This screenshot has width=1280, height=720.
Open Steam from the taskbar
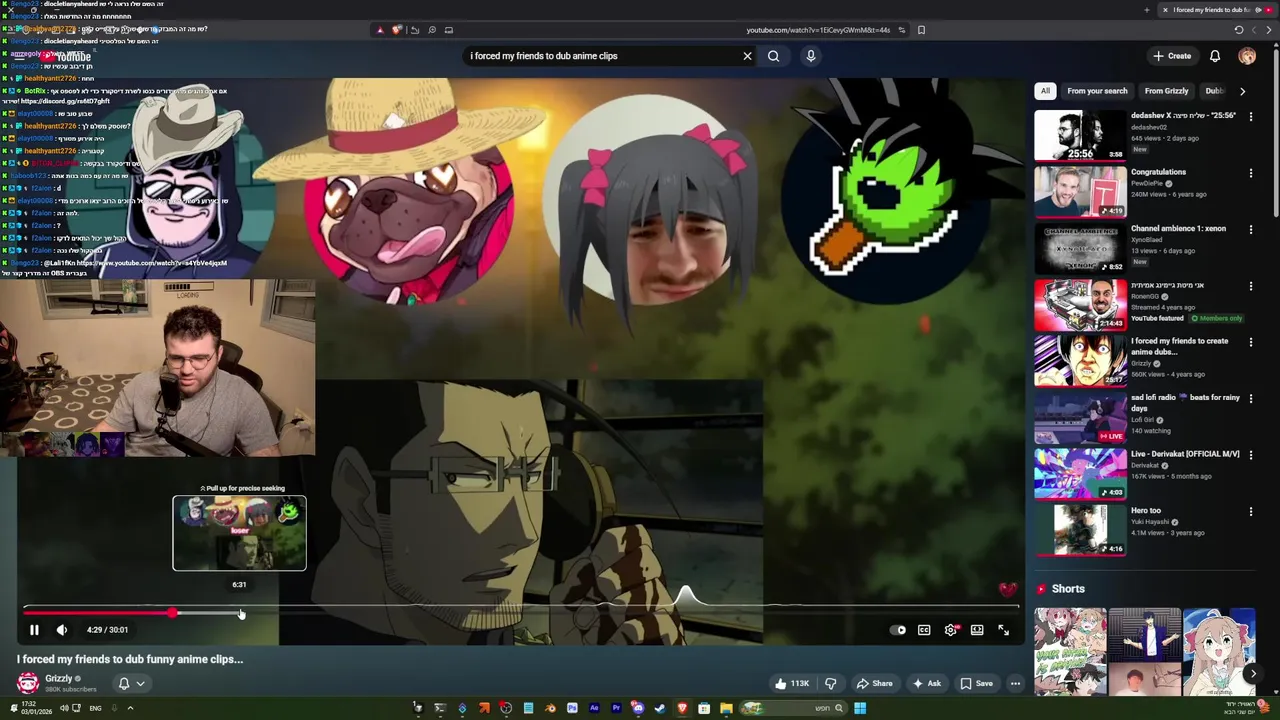[x=660, y=708]
